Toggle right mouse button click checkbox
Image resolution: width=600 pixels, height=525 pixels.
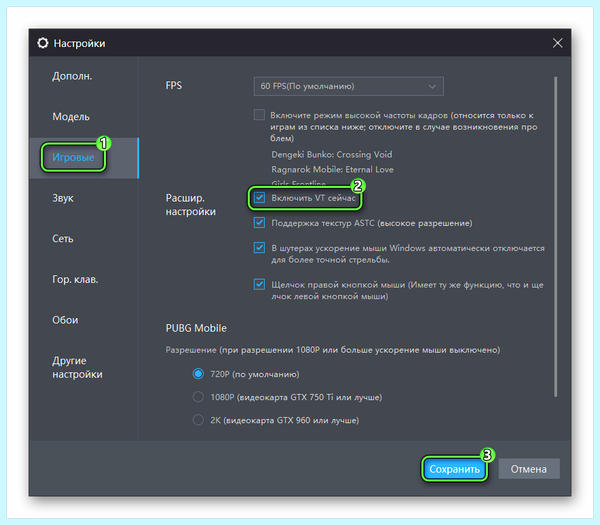(259, 284)
